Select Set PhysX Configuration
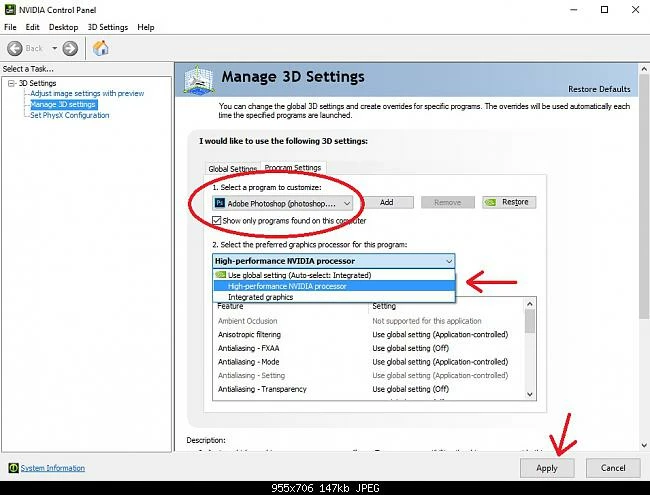 tap(70, 115)
